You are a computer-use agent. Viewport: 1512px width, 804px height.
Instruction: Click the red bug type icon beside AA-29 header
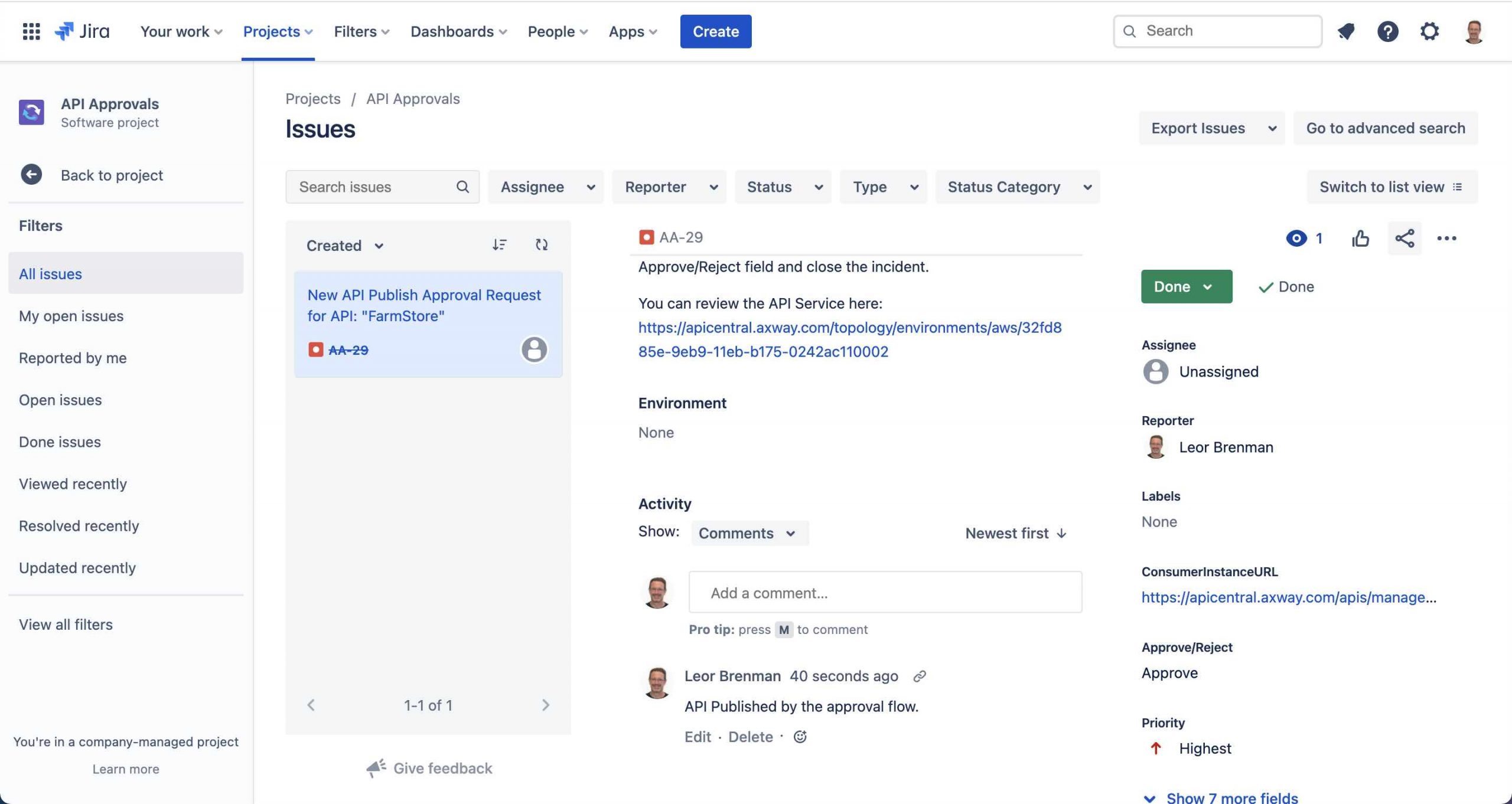646,237
